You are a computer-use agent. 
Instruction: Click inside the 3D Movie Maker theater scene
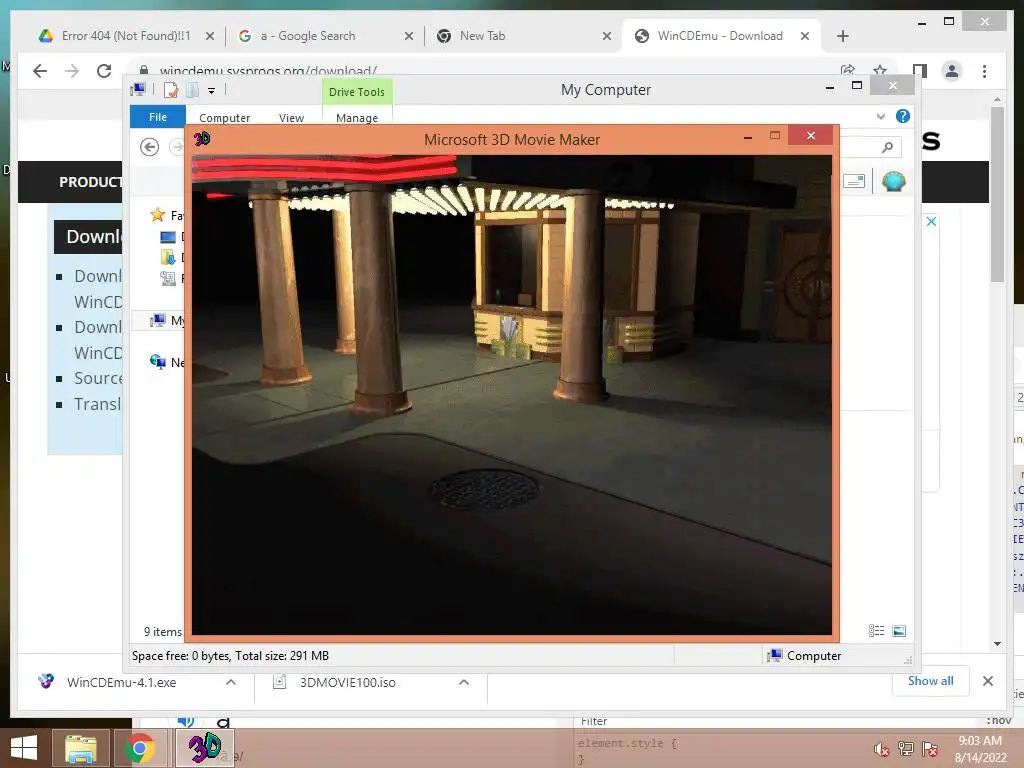(512, 394)
